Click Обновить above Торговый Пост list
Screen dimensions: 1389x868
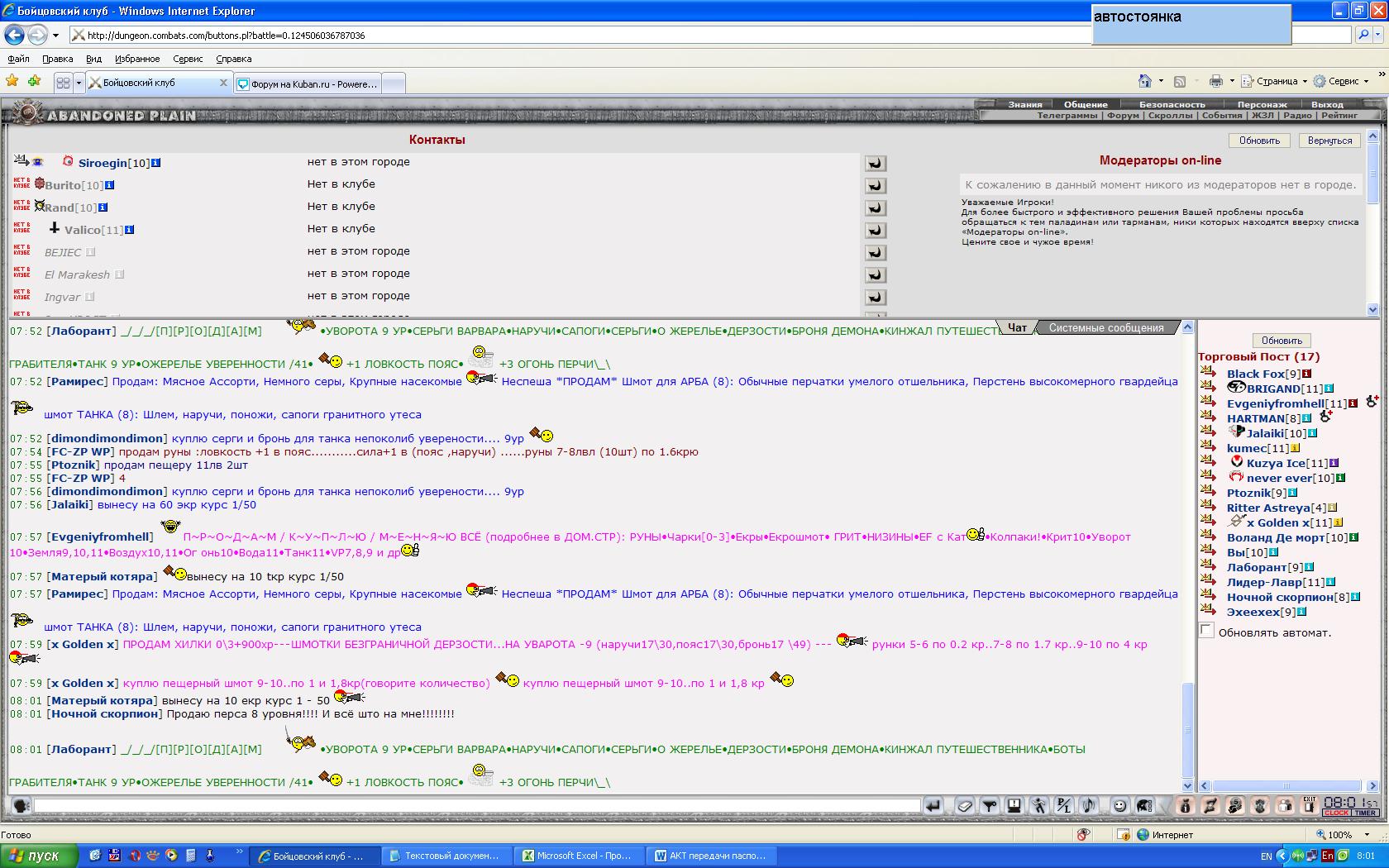1282,341
